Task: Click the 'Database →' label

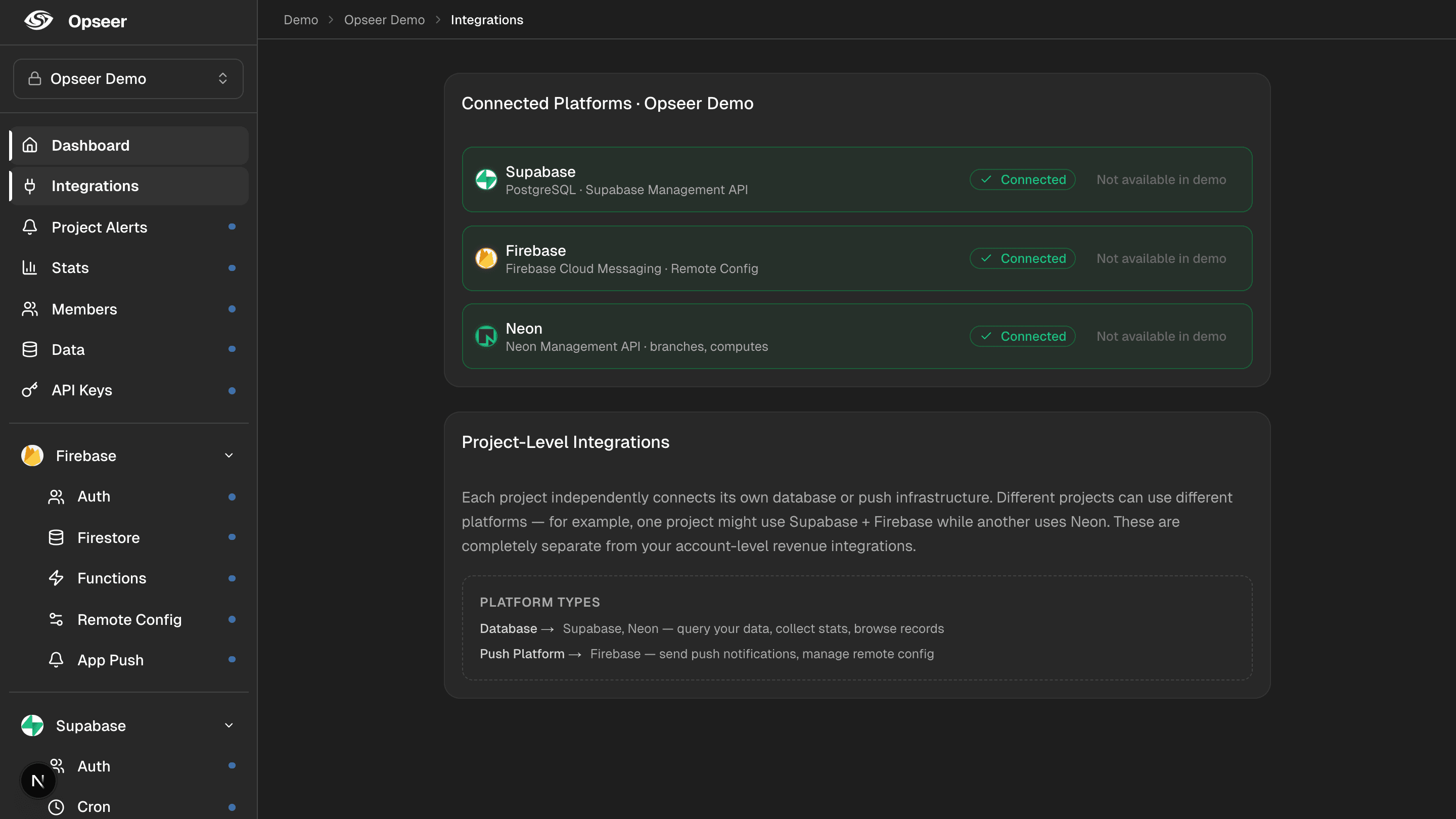Action: (x=517, y=629)
